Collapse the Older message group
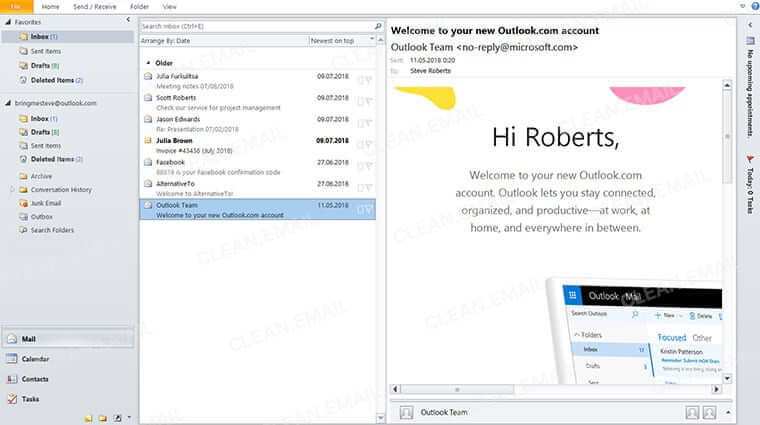Screen dimensions: 760x425 (148, 63)
